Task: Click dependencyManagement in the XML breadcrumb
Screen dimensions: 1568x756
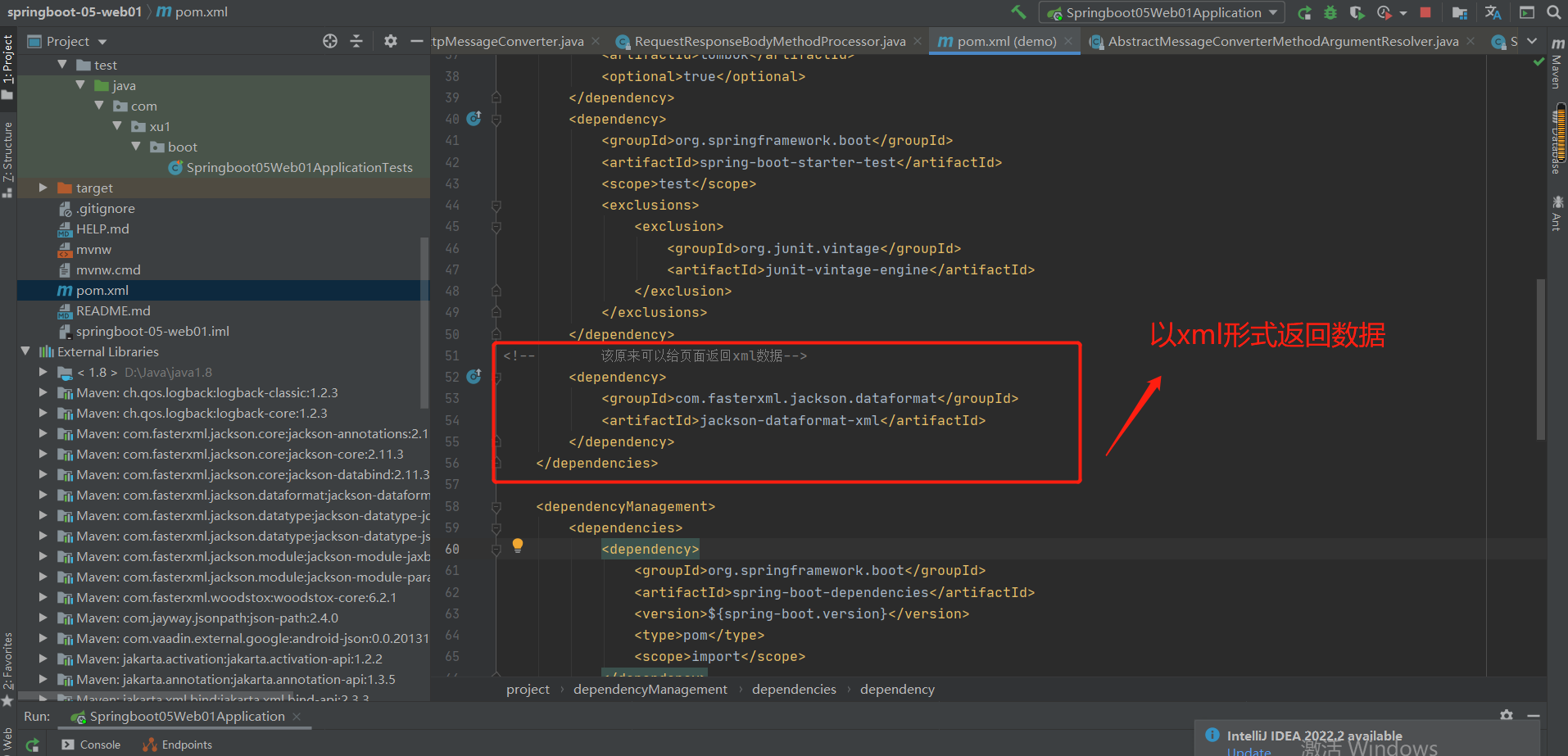Action: pos(650,690)
